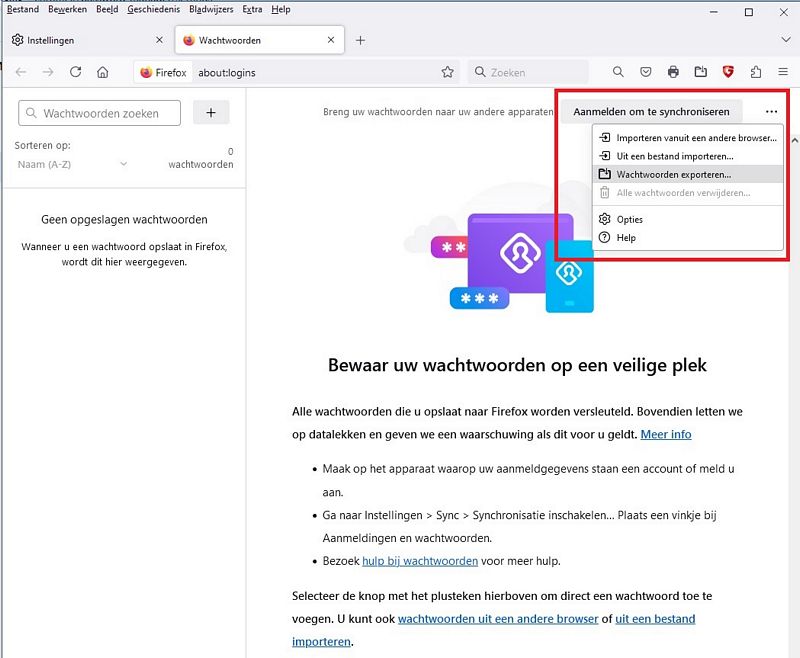The image size is (800, 658).
Task: Open the Firefox hamburger application menu
Action: pos(783,72)
